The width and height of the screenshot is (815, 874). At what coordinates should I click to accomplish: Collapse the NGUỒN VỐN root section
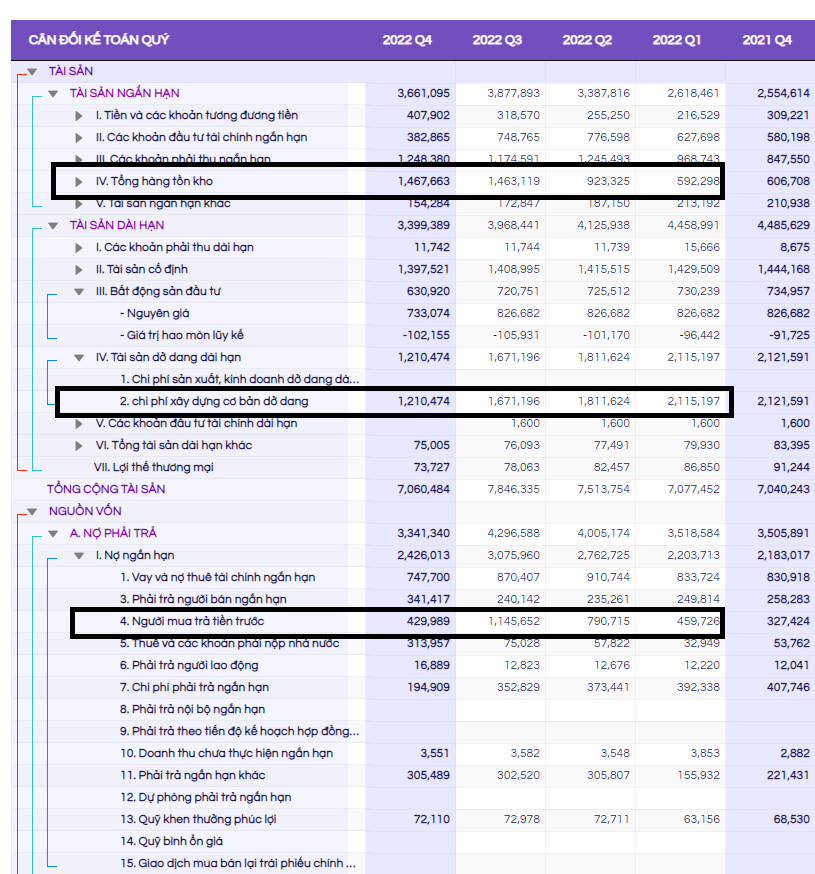(31, 512)
